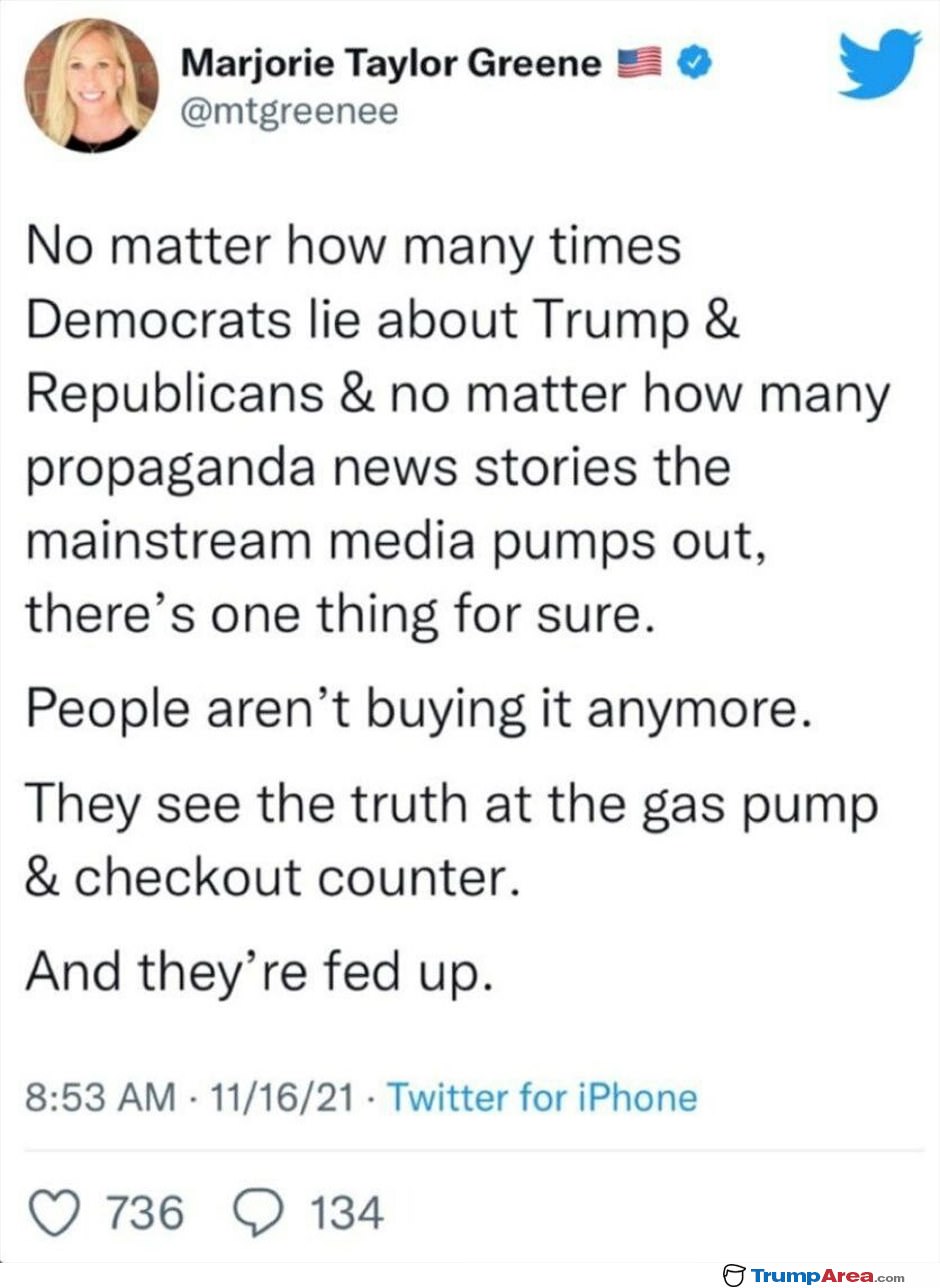Click the Marjorie Taylor Greene display name
This screenshot has height=1288, width=940.
point(392,65)
